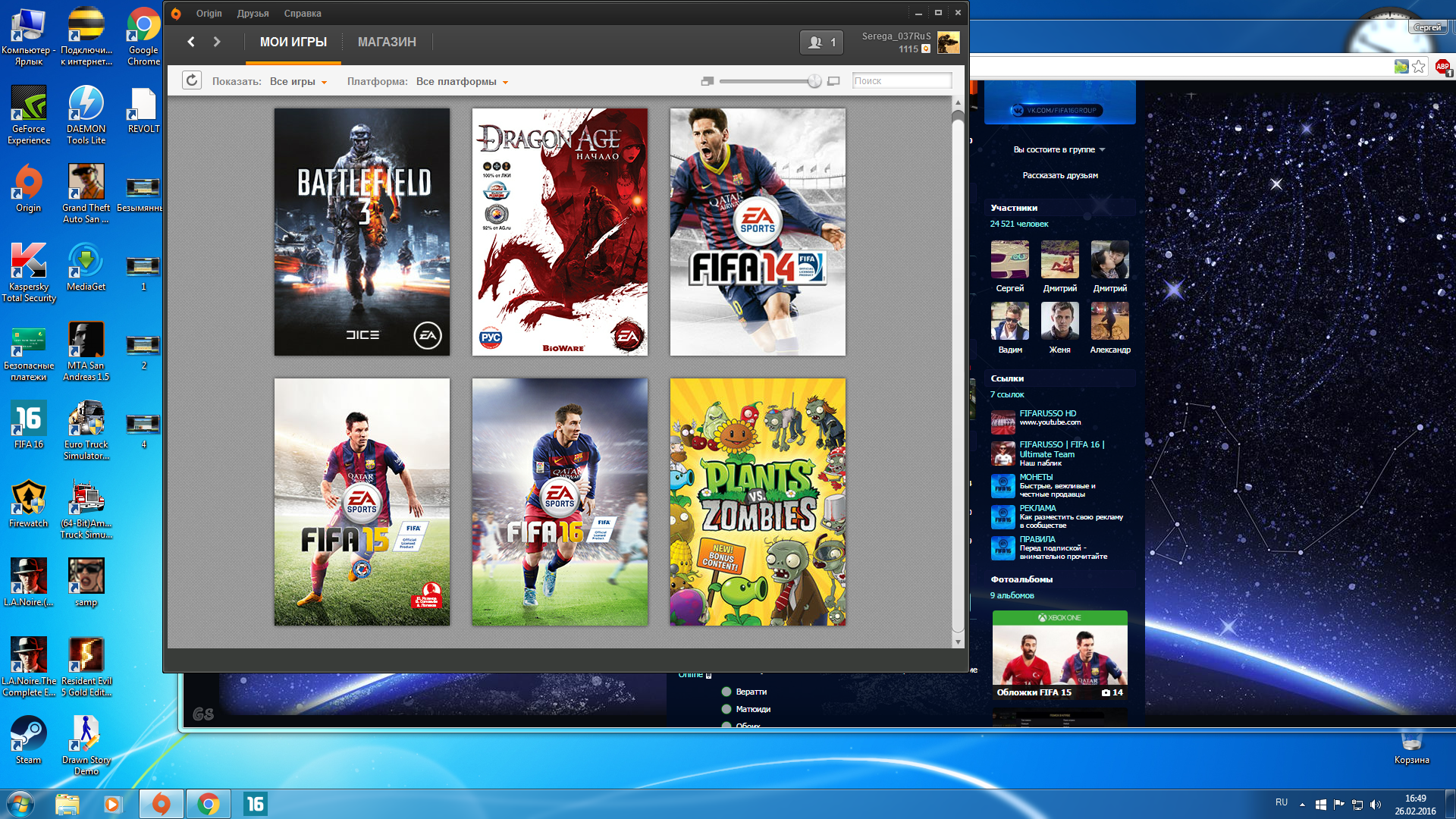Open the Steam desktop shortcut
Viewport: 1456px width, 819px height.
28,741
